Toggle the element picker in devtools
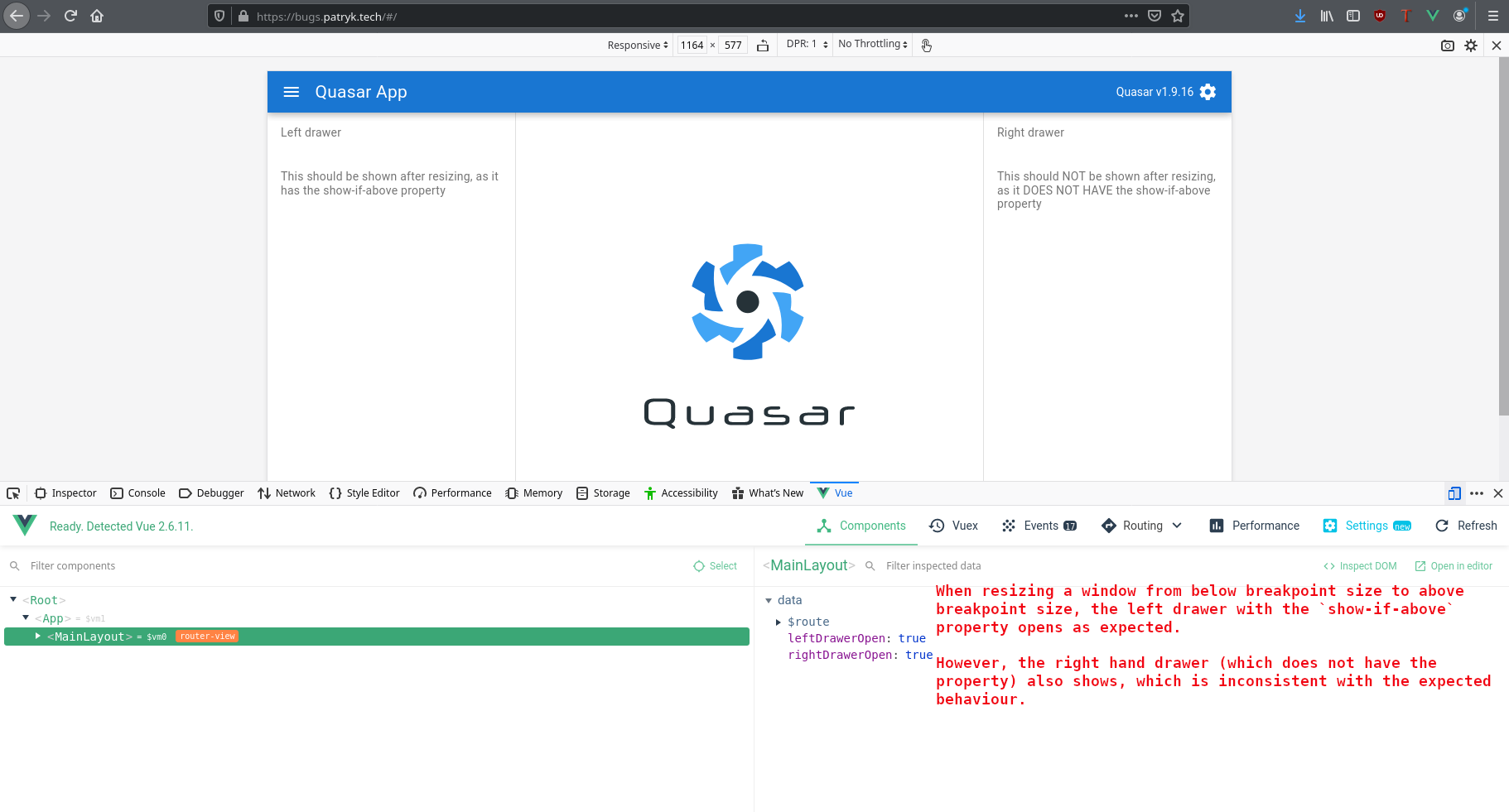Image resolution: width=1509 pixels, height=812 pixels. (x=13, y=492)
